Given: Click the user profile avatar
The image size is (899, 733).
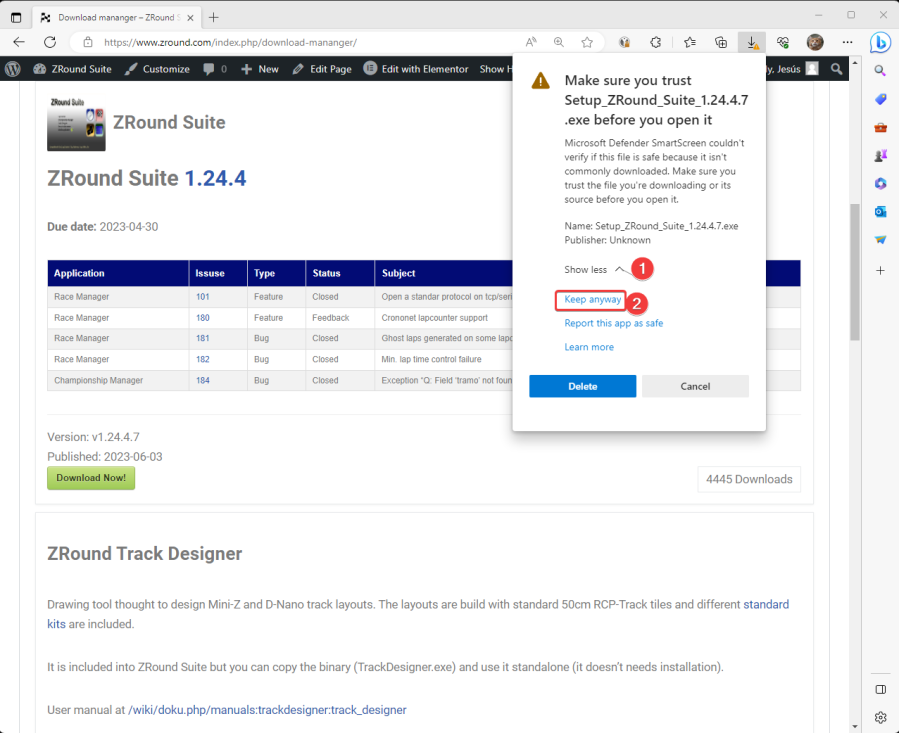Looking at the screenshot, I should pyautogui.click(x=815, y=42).
